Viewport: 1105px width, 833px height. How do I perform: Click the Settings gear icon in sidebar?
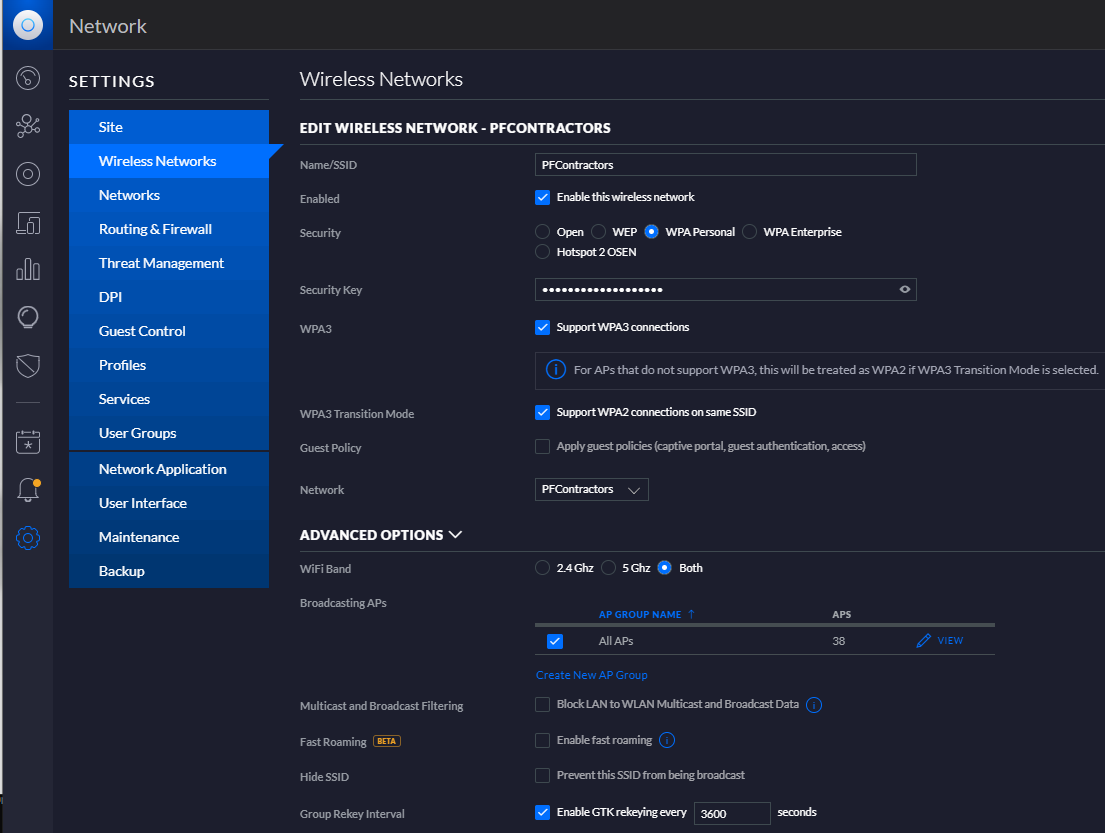[28, 538]
